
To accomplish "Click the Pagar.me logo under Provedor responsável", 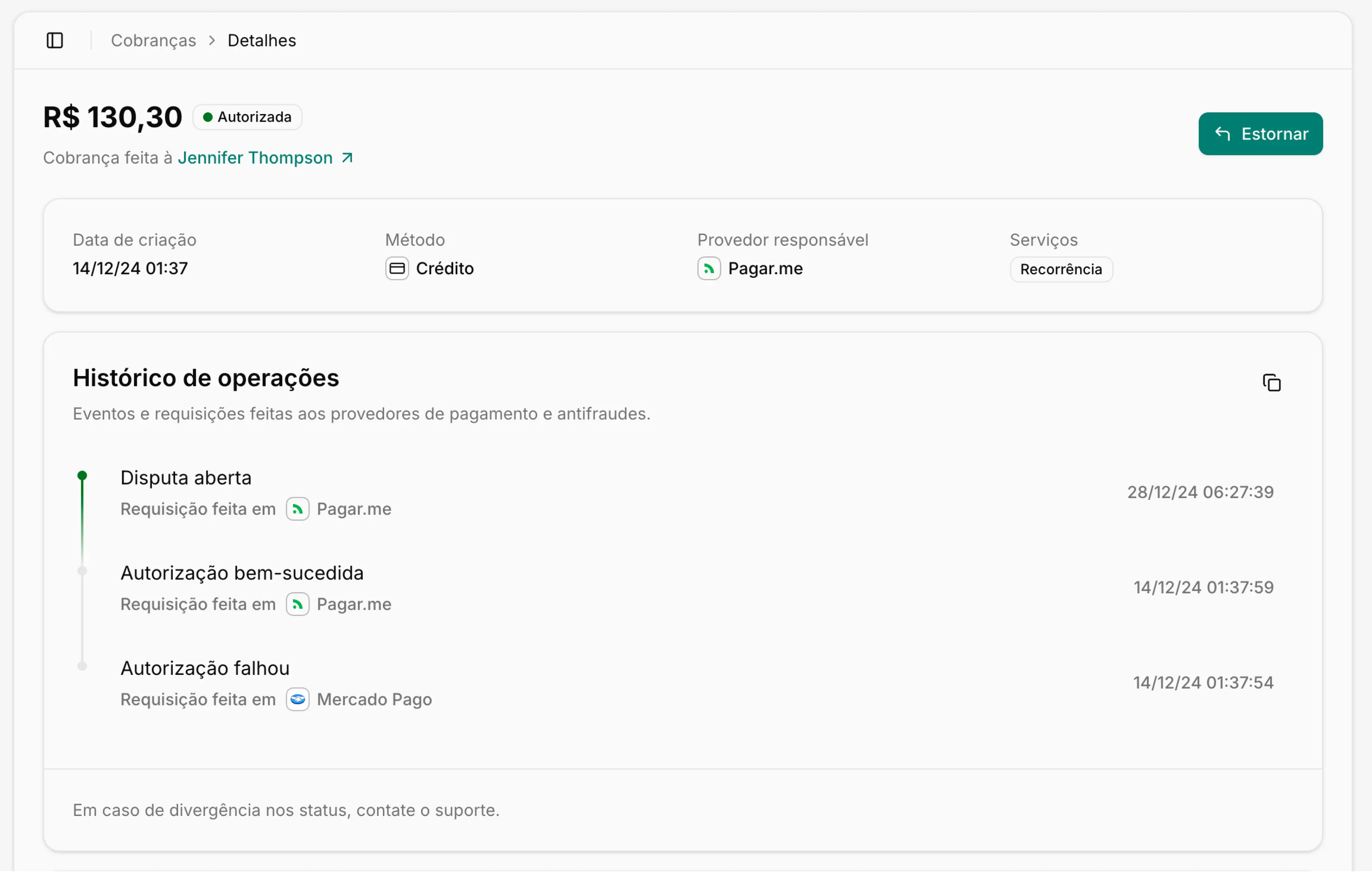I will click(709, 268).
